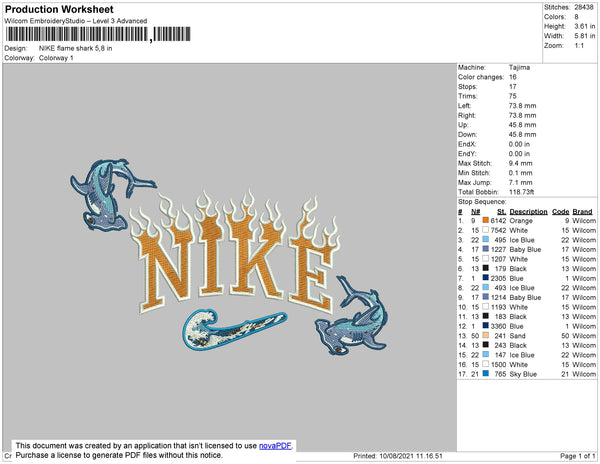
Task: Click stitch count 3360 in stop 12
Action: (x=498, y=326)
